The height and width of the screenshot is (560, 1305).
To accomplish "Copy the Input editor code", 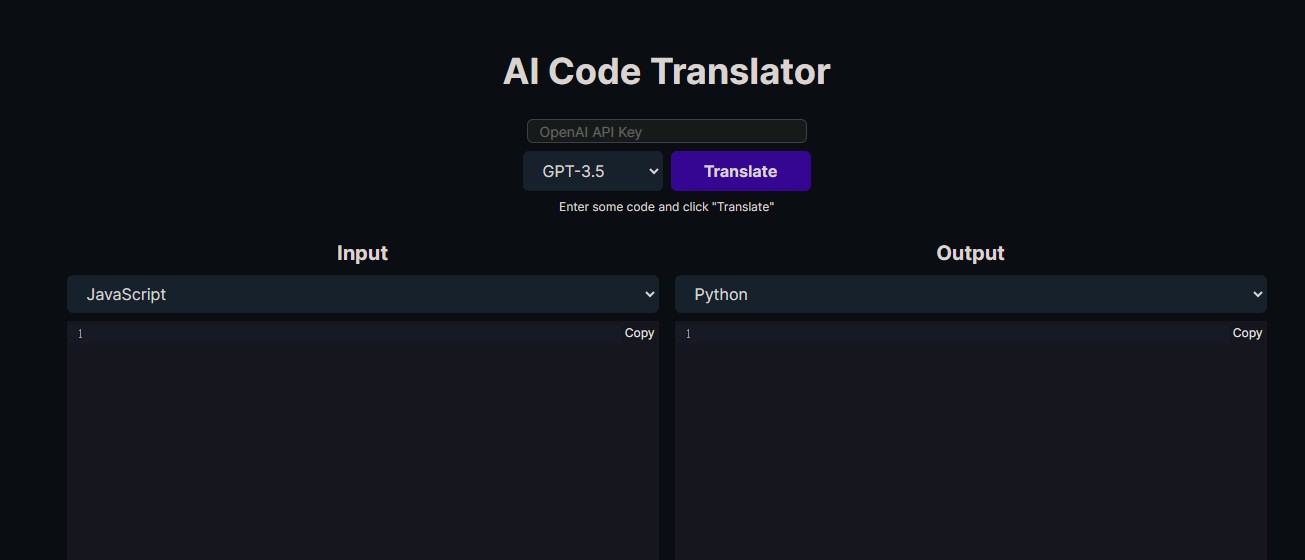I will (639, 333).
